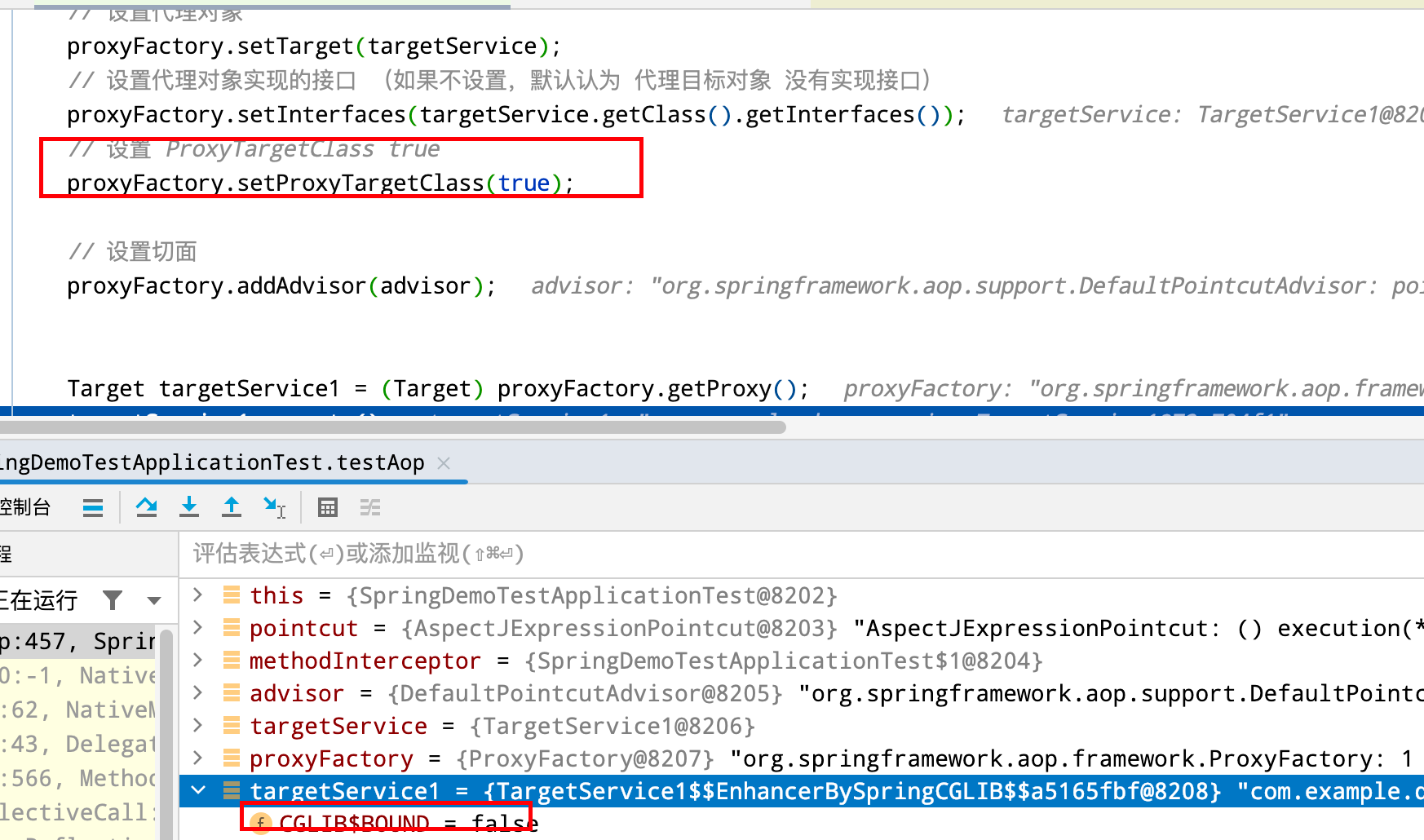Click the Step Into download-arrow icon
This screenshot has height=840, width=1424.
(x=189, y=507)
